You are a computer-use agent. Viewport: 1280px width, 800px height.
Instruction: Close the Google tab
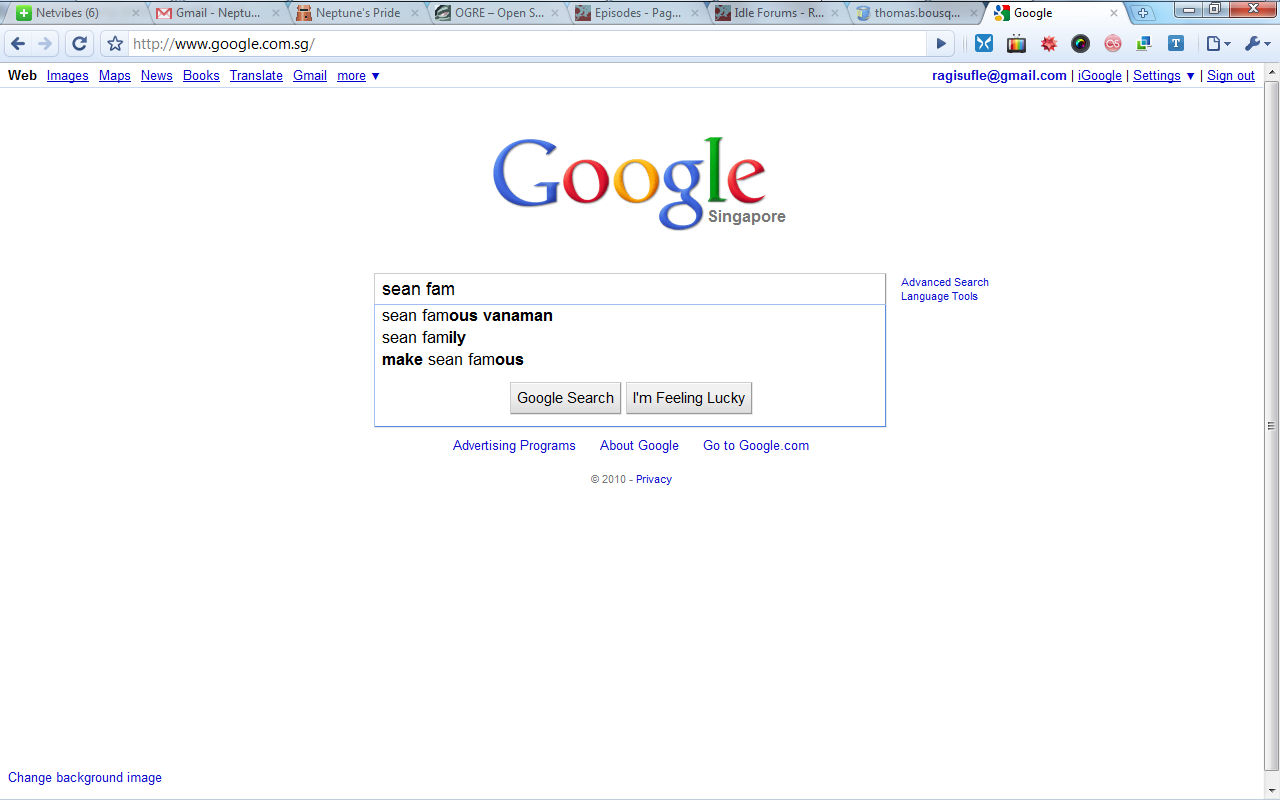click(1114, 14)
